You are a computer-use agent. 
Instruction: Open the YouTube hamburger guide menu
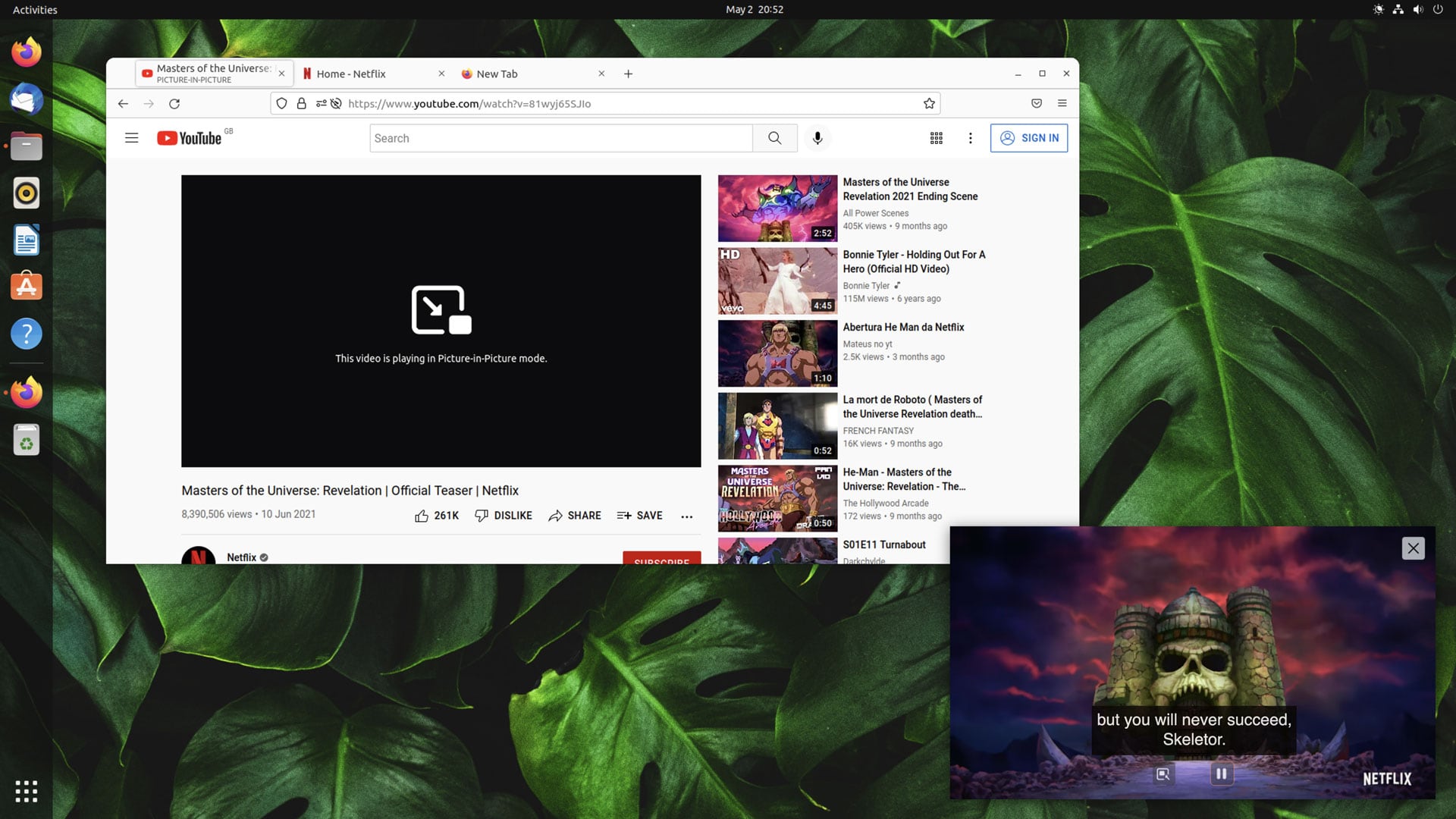coord(131,138)
